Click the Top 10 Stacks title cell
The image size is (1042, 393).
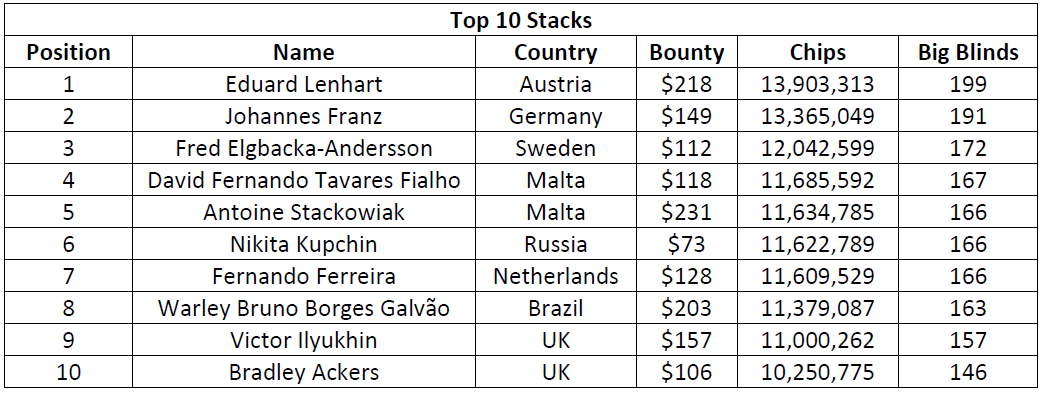pyautogui.click(x=521, y=21)
